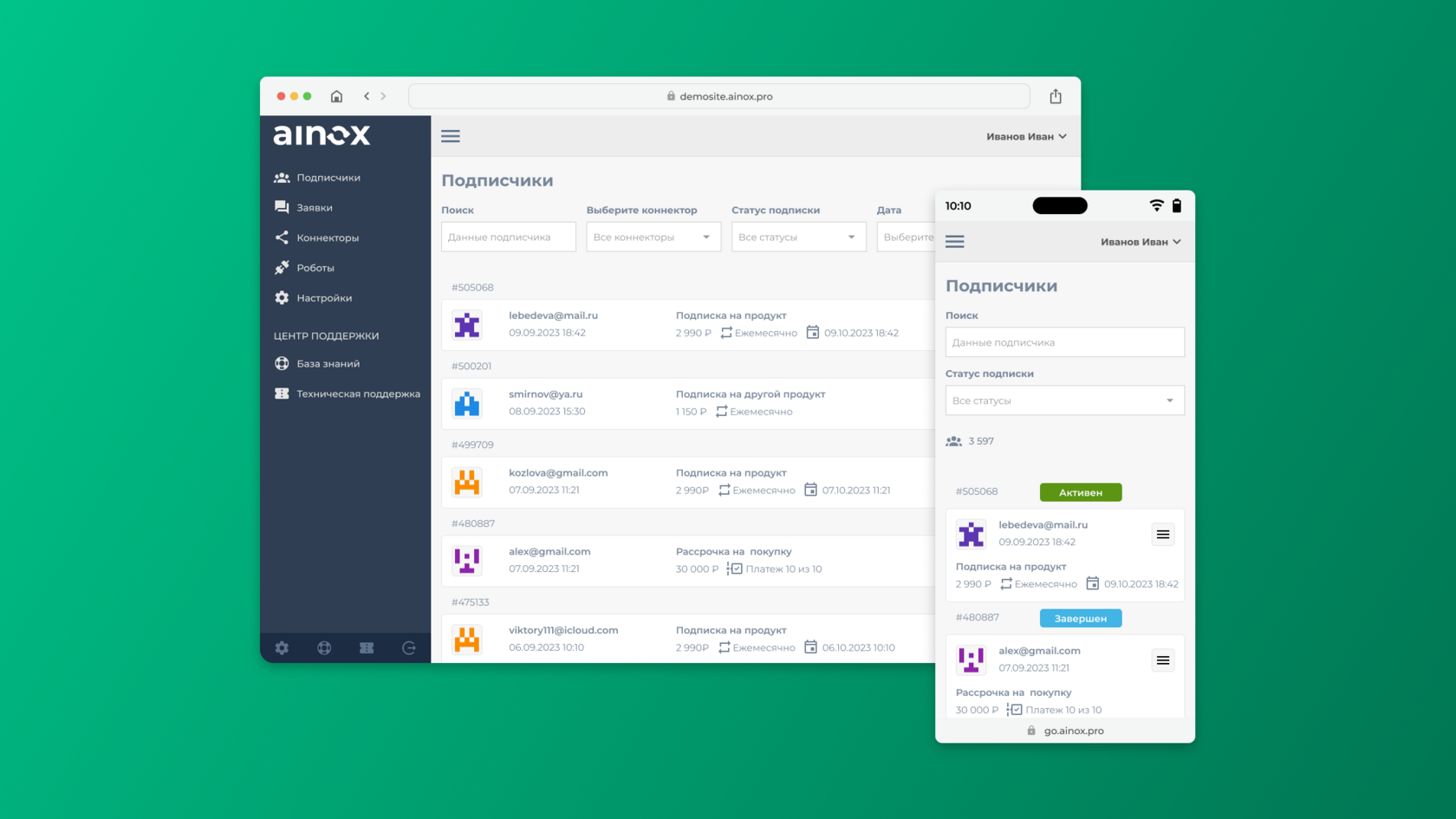The width and height of the screenshot is (1456, 819).
Task: Open row menu for lebedeva@mail.ru in mobile view
Action: (1163, 535)
